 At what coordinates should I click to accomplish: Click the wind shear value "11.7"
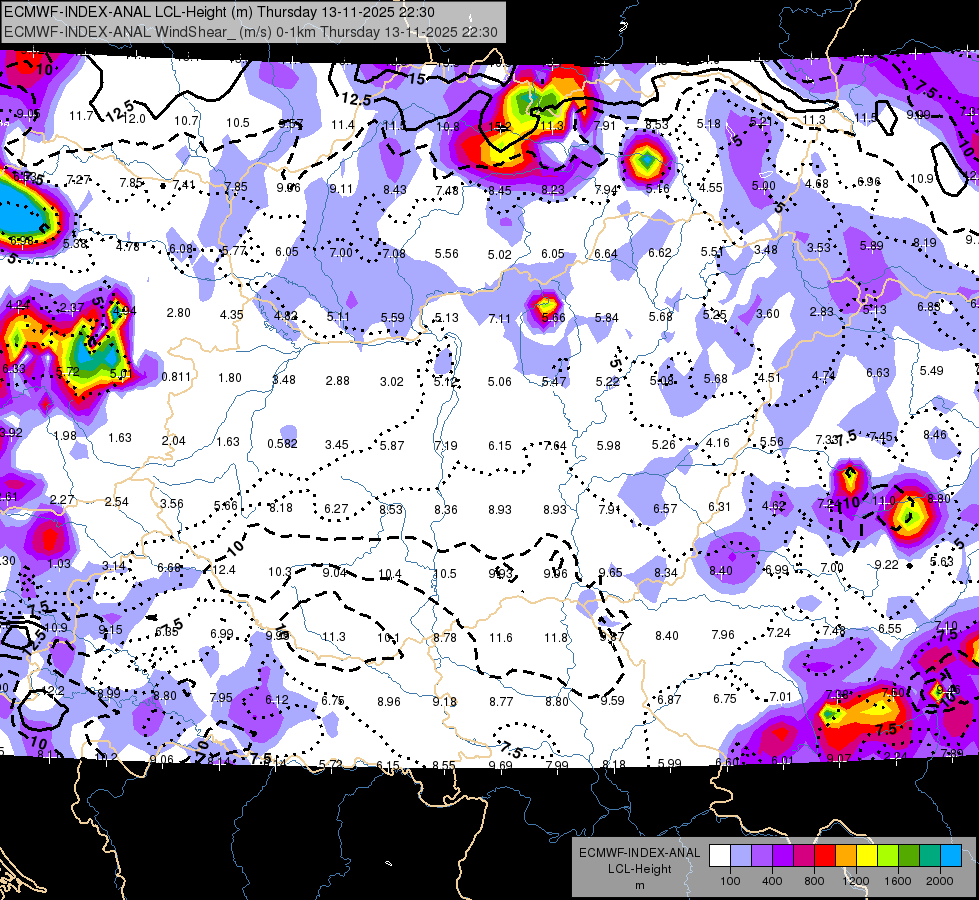81,116
